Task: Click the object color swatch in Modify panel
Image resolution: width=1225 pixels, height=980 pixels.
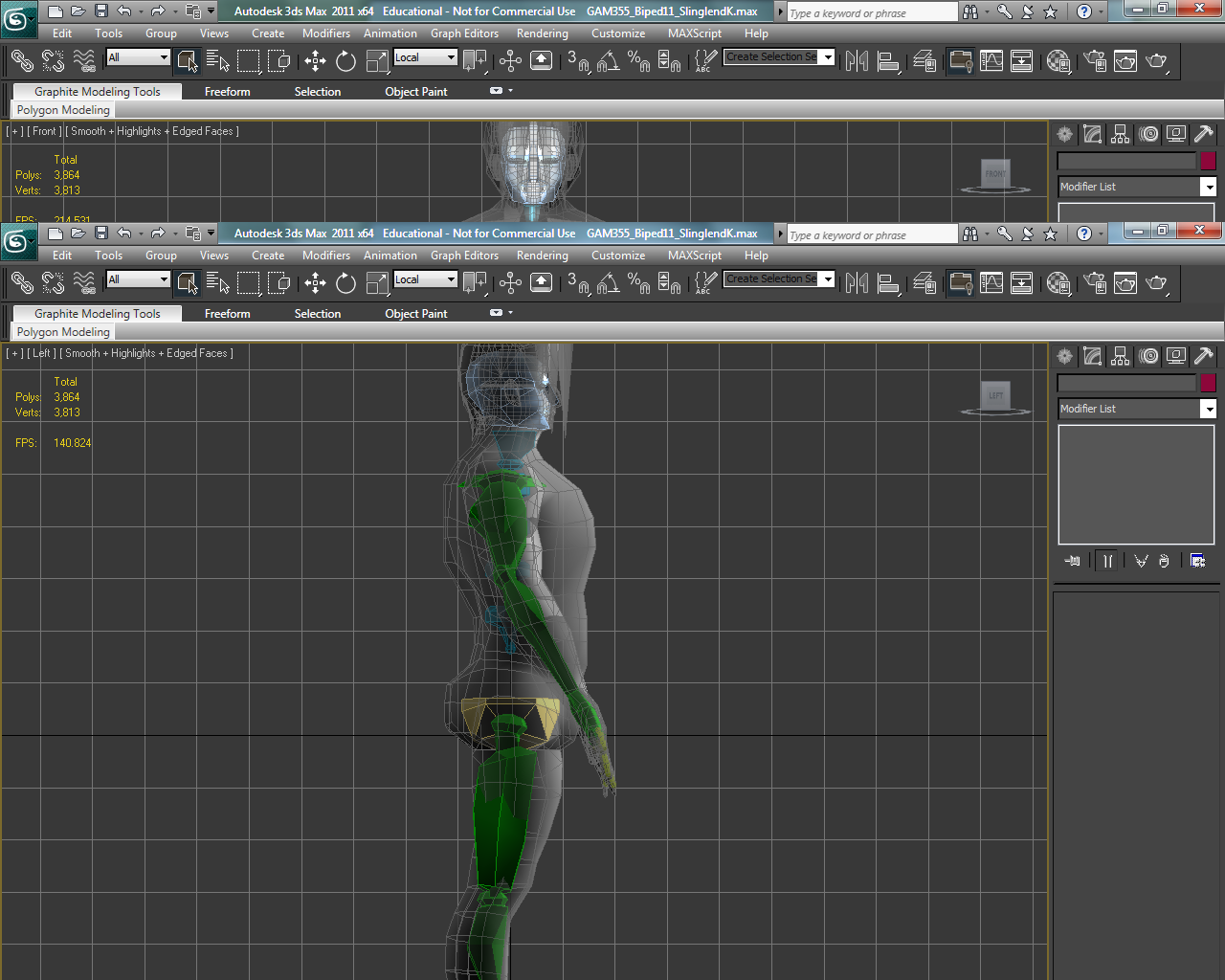Action: point(1208,383)
